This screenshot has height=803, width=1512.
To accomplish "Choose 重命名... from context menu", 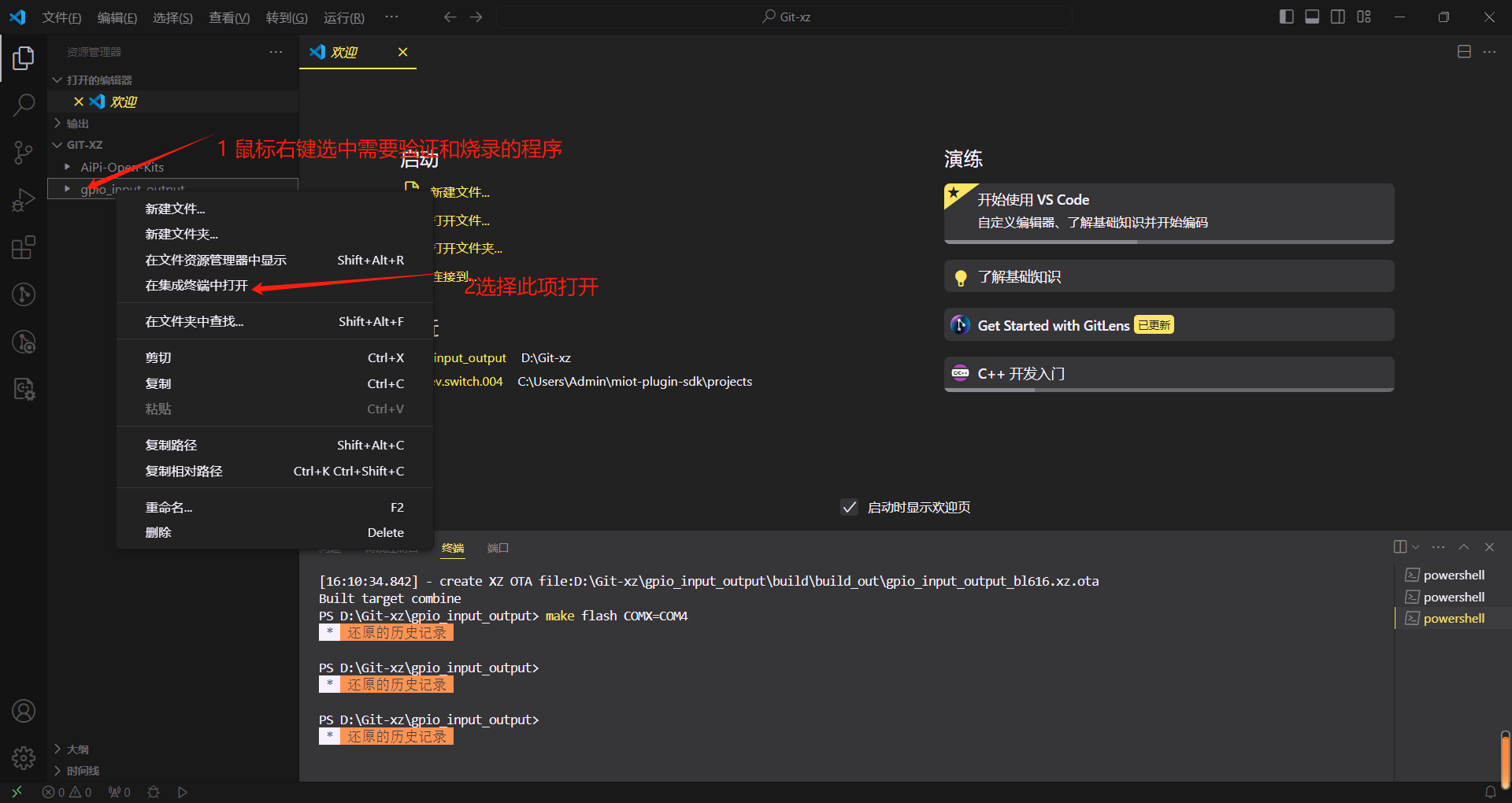I will point(275,507).
